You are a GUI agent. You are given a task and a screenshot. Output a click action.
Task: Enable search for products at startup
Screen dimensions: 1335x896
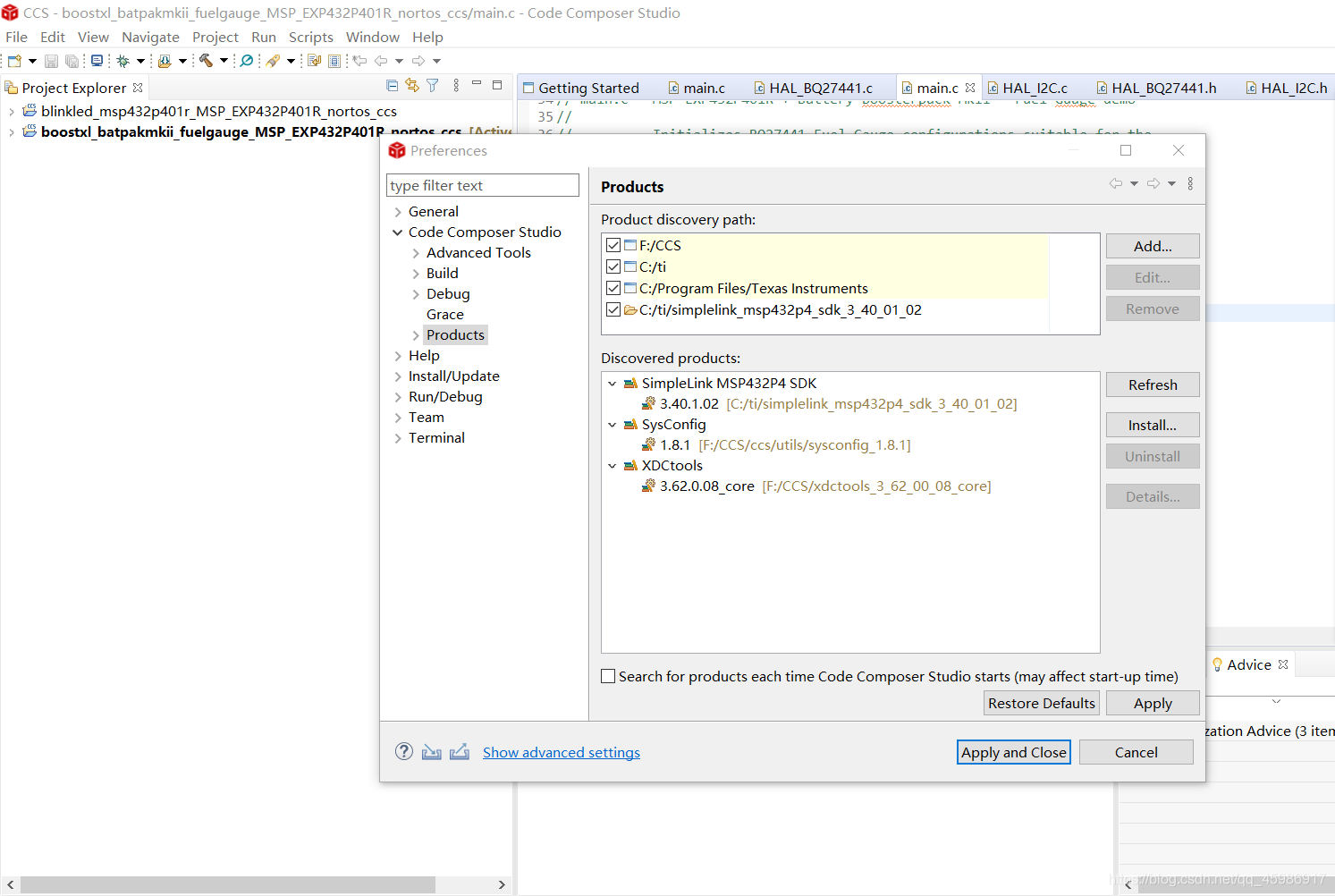click(x=608, y=676)
